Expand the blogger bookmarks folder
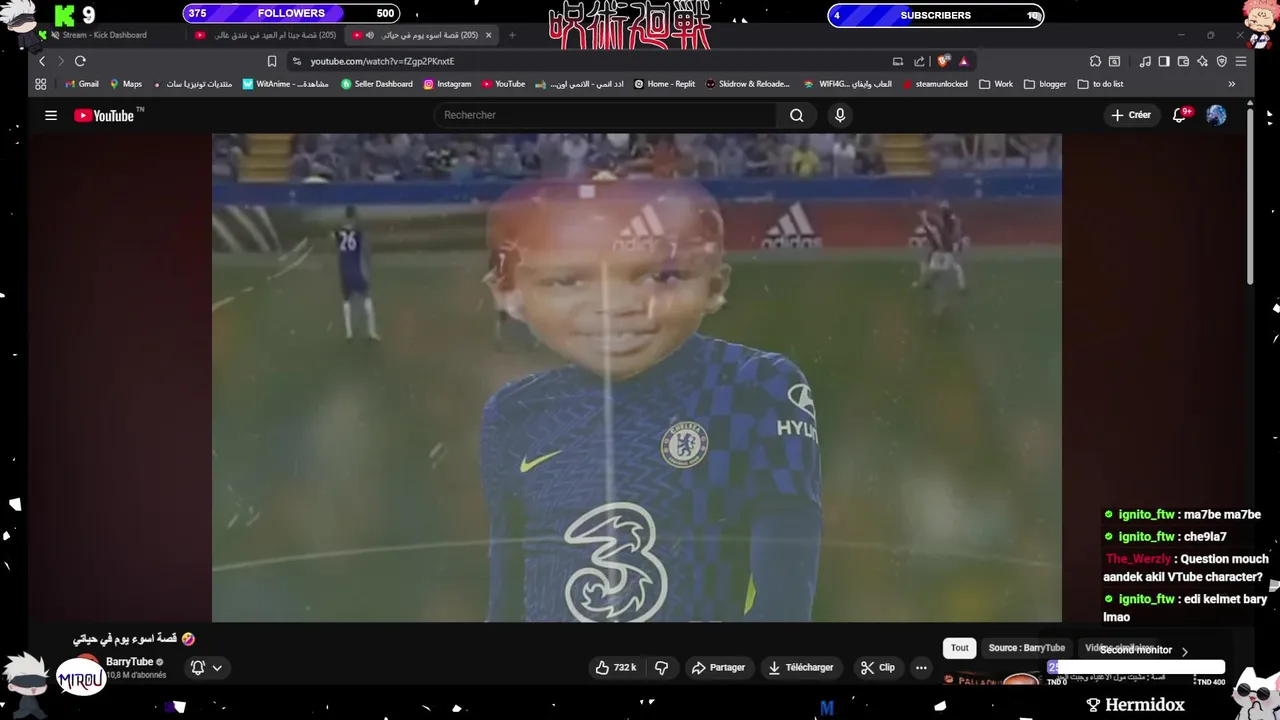 pyautogui.click(x=1045, y=84)
